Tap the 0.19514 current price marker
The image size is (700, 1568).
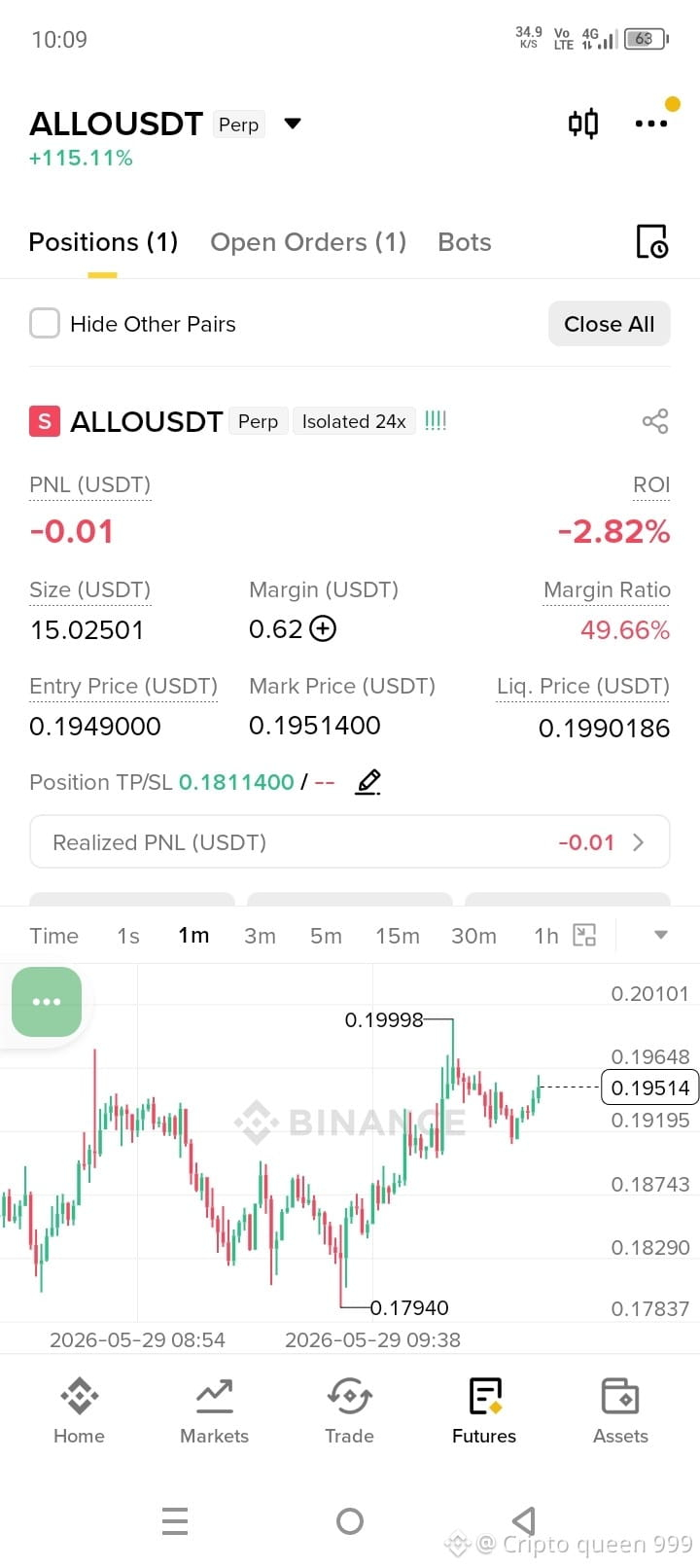(650, 1087)
